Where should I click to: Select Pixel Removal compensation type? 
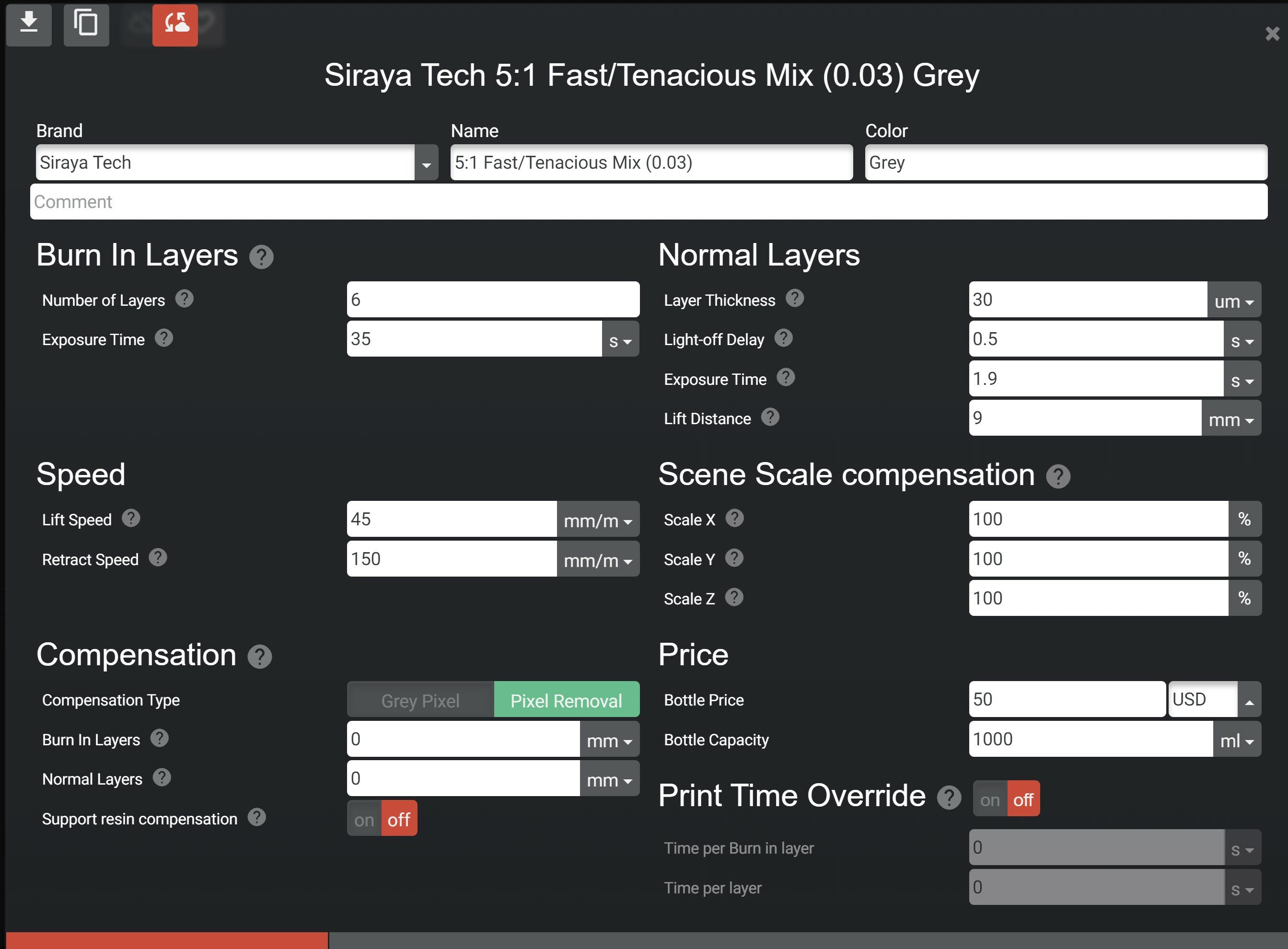(567, 700)
